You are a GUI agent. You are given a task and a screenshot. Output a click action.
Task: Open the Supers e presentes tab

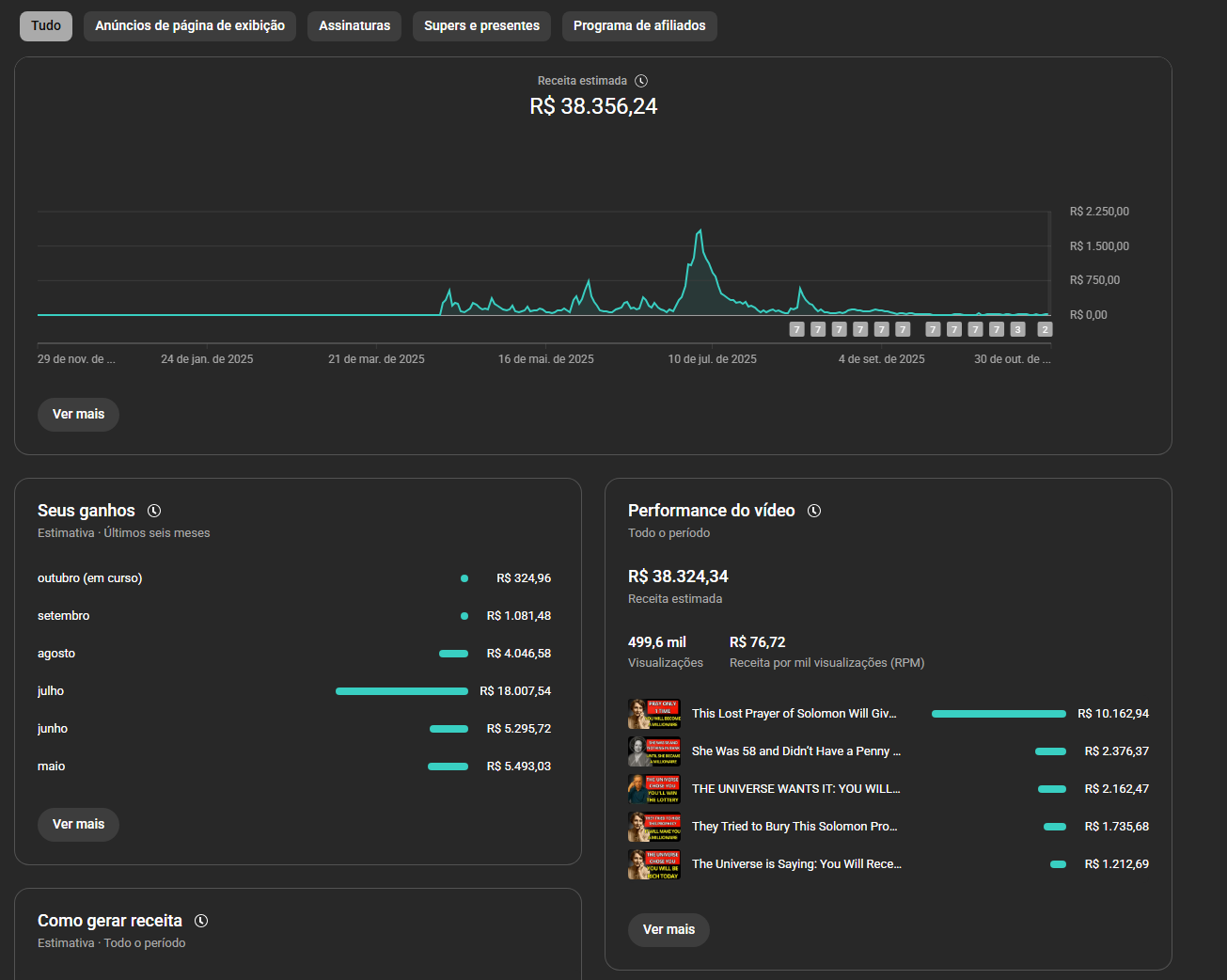[x=481, y=26]
